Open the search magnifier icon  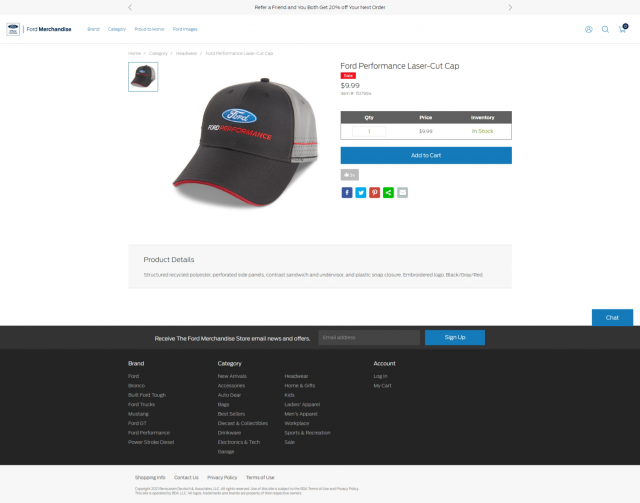point(605,29)
